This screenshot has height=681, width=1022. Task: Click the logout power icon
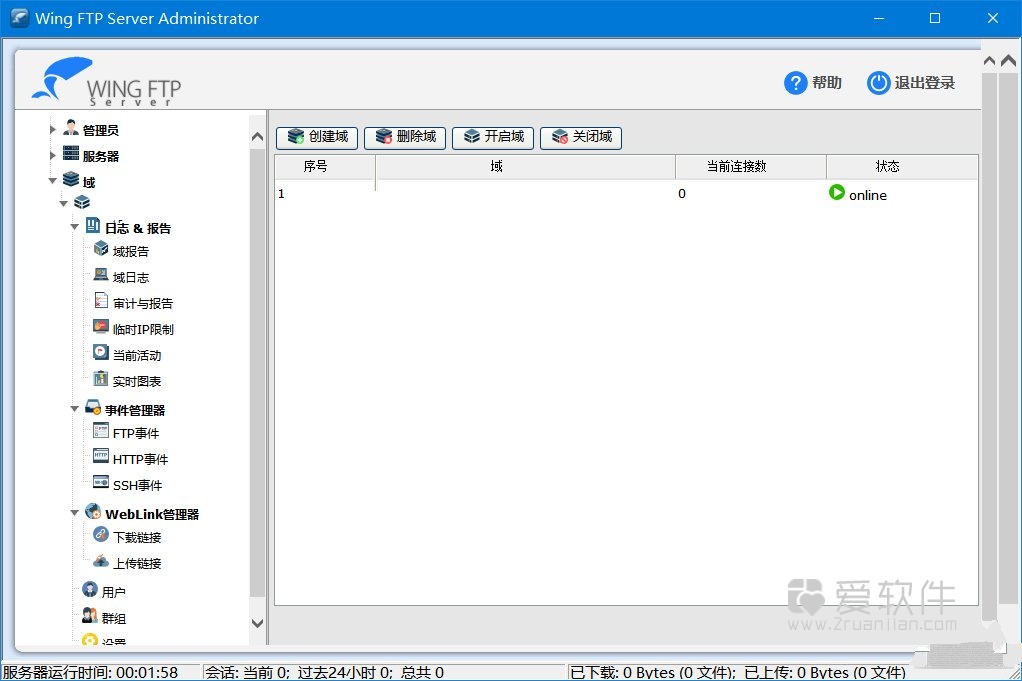(x=878, y=83)
